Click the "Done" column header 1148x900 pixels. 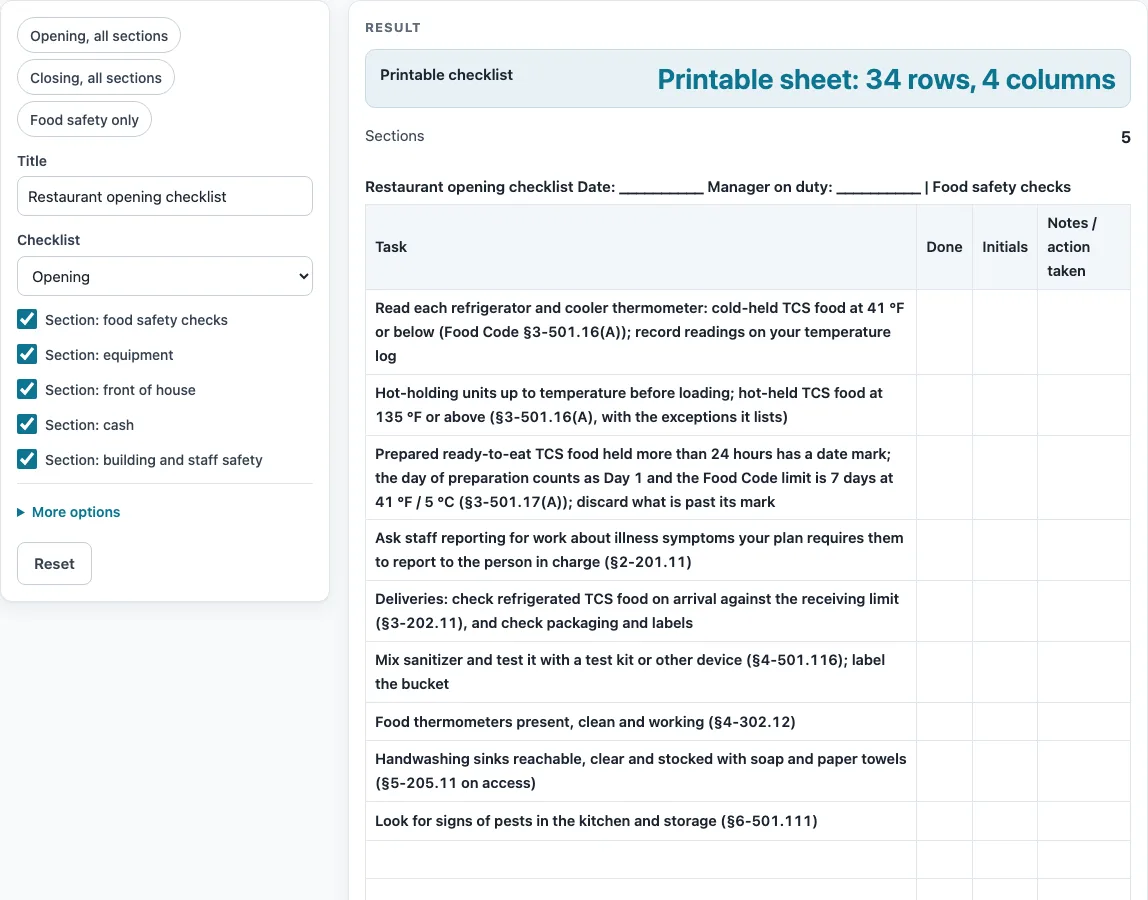point(944,247)
